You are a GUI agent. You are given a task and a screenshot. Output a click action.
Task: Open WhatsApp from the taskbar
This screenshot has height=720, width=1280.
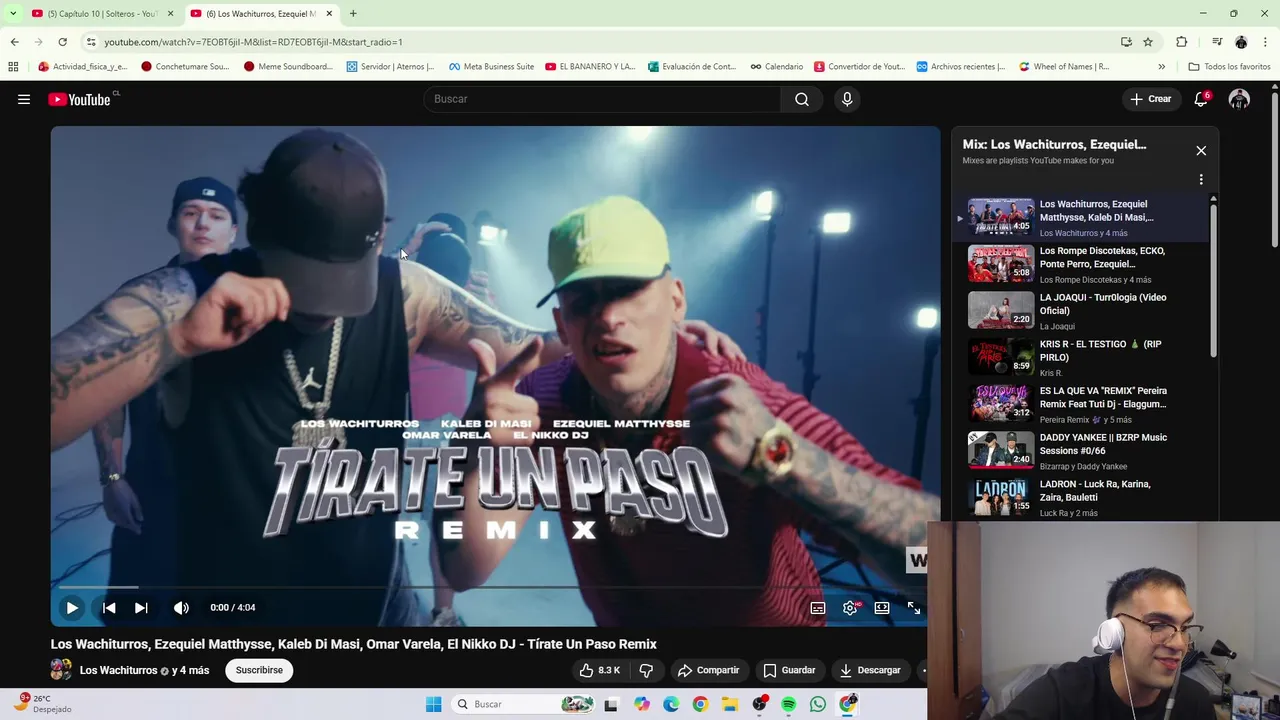(x=818, y=704)
